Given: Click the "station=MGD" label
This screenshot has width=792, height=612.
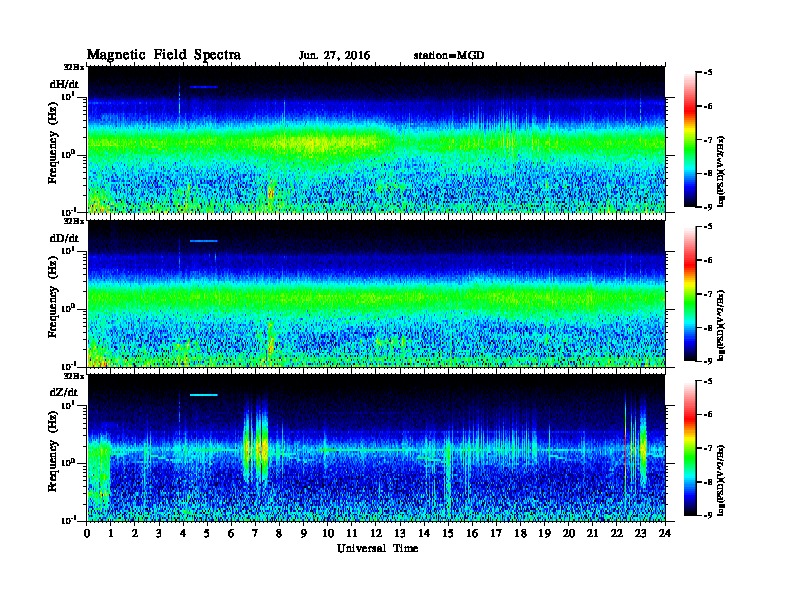Looking at the screenshot, I should click(x=449, y=56).
